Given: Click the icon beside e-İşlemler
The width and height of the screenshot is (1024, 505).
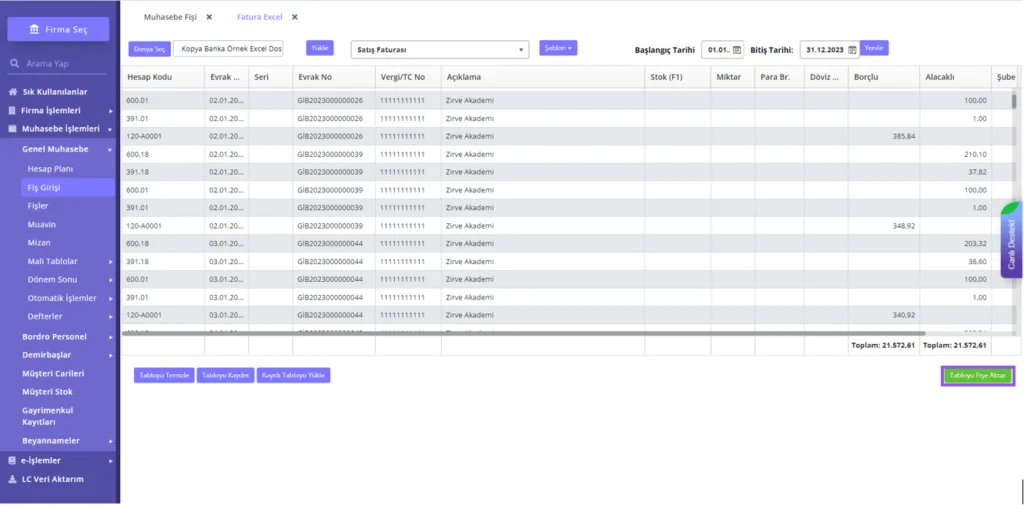Looking at the screenshot, I should coord(12,461).
